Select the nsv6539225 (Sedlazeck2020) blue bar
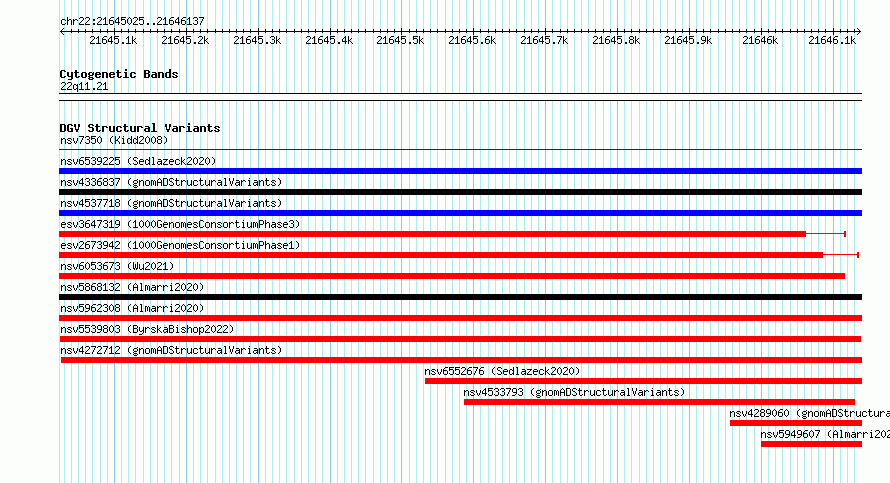The image size is (890, 483). coord(460,171)
